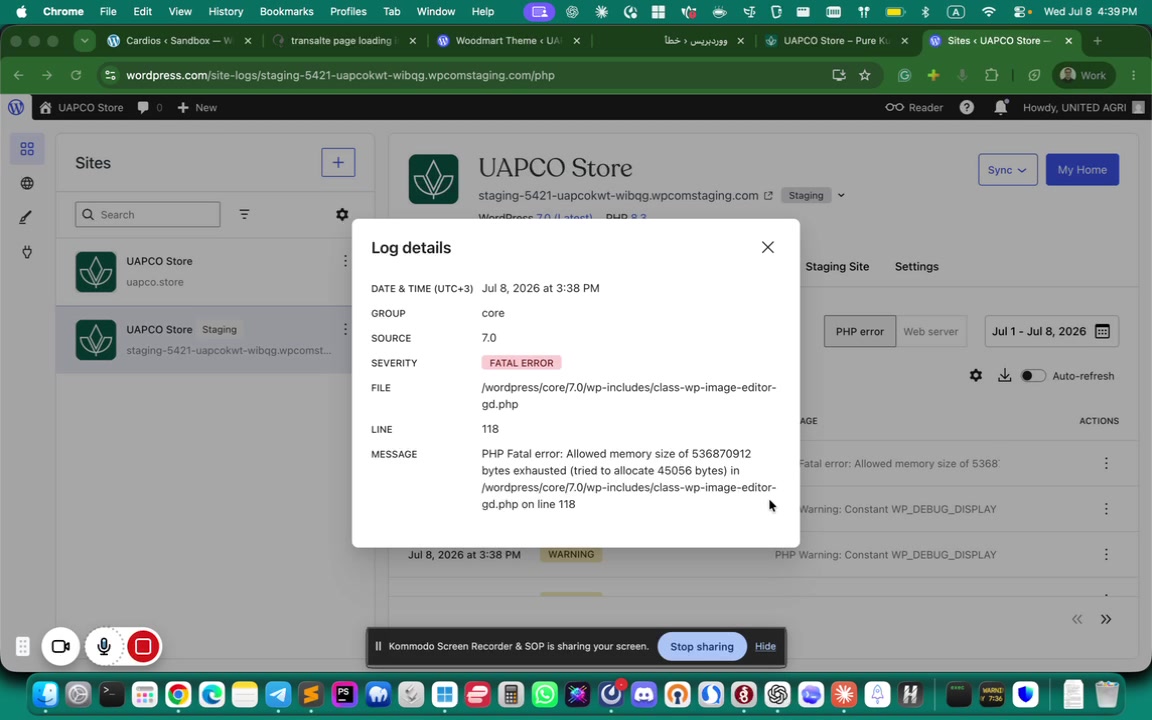The image size is (1152, 720).
Task: Open the brush icon in sidebar
Action: [27, 217]
